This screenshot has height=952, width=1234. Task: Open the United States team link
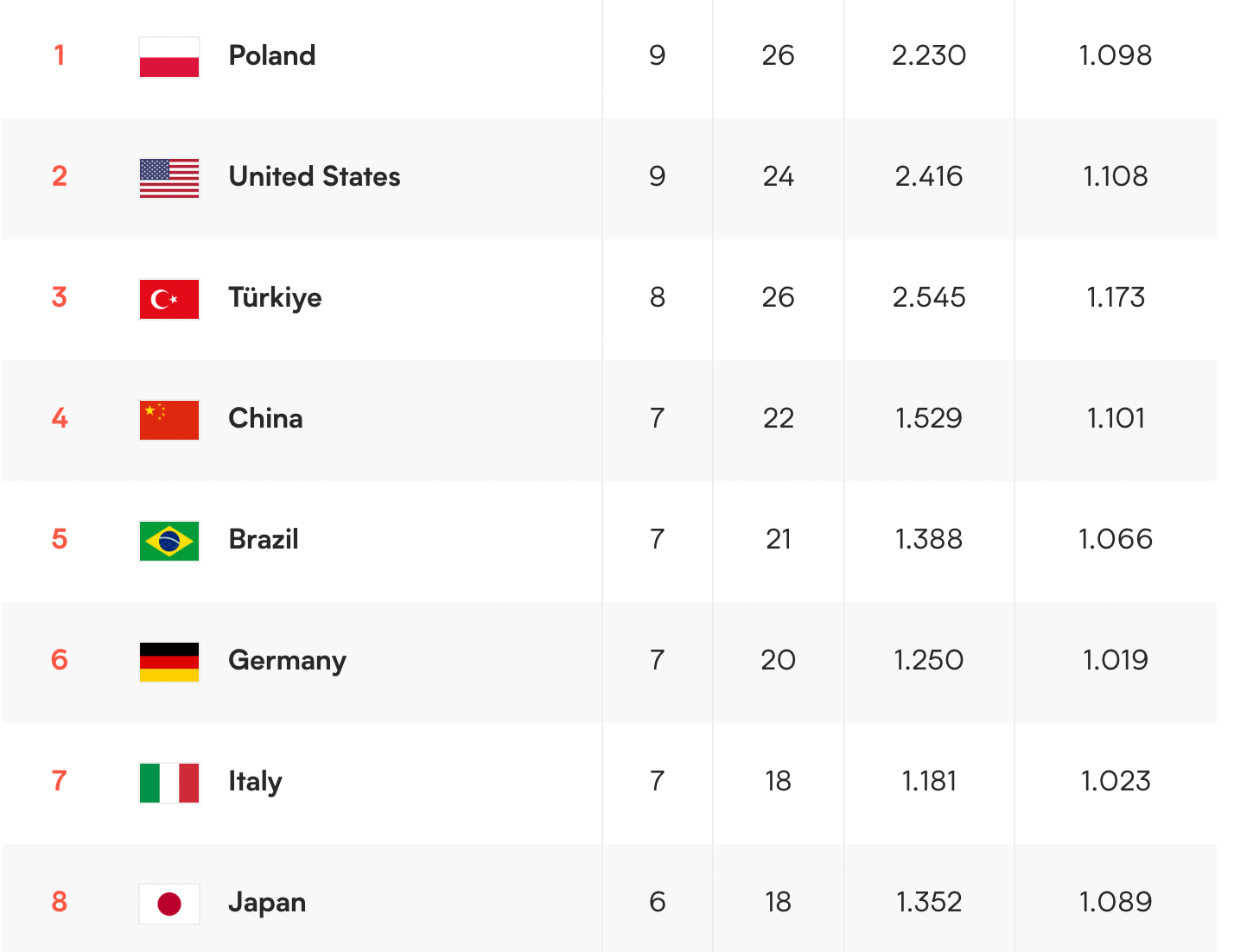point(315,176)
